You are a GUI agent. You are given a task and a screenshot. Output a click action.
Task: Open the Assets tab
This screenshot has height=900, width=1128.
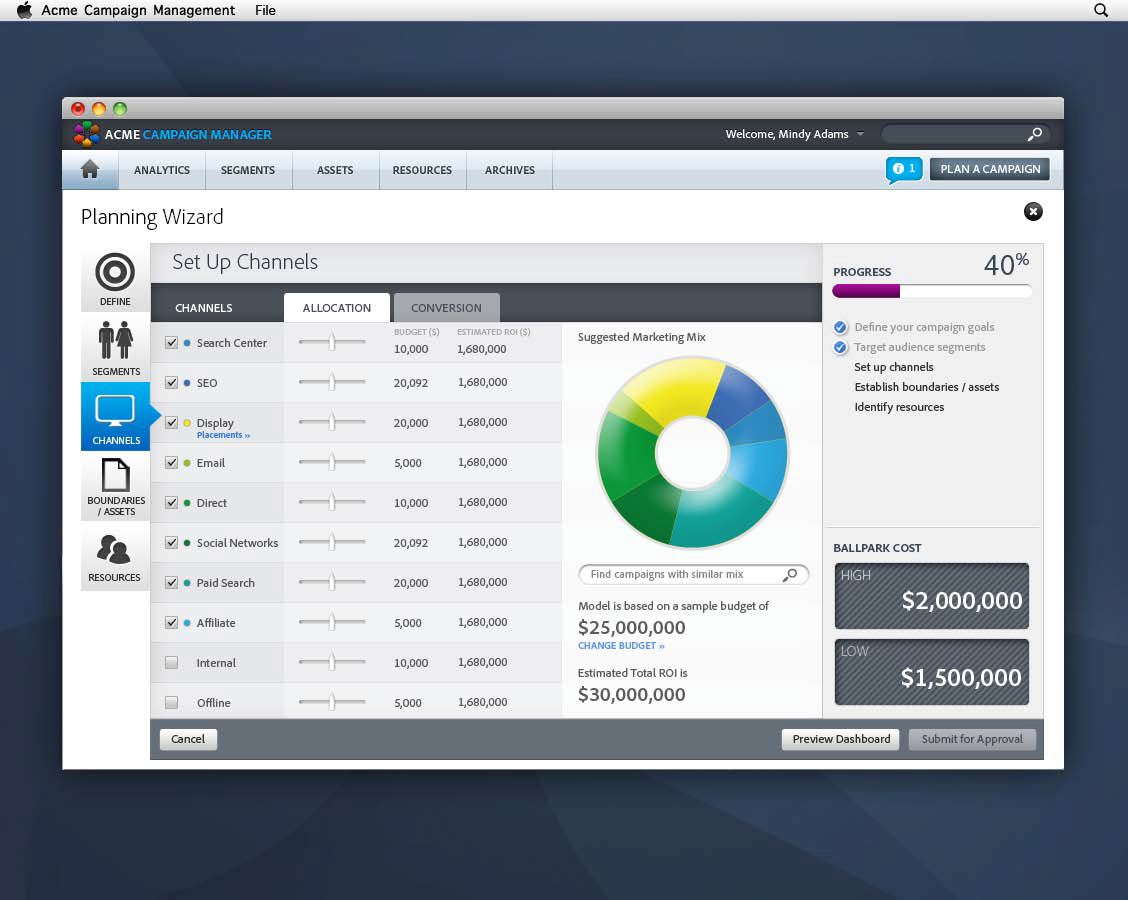point(335,170)
